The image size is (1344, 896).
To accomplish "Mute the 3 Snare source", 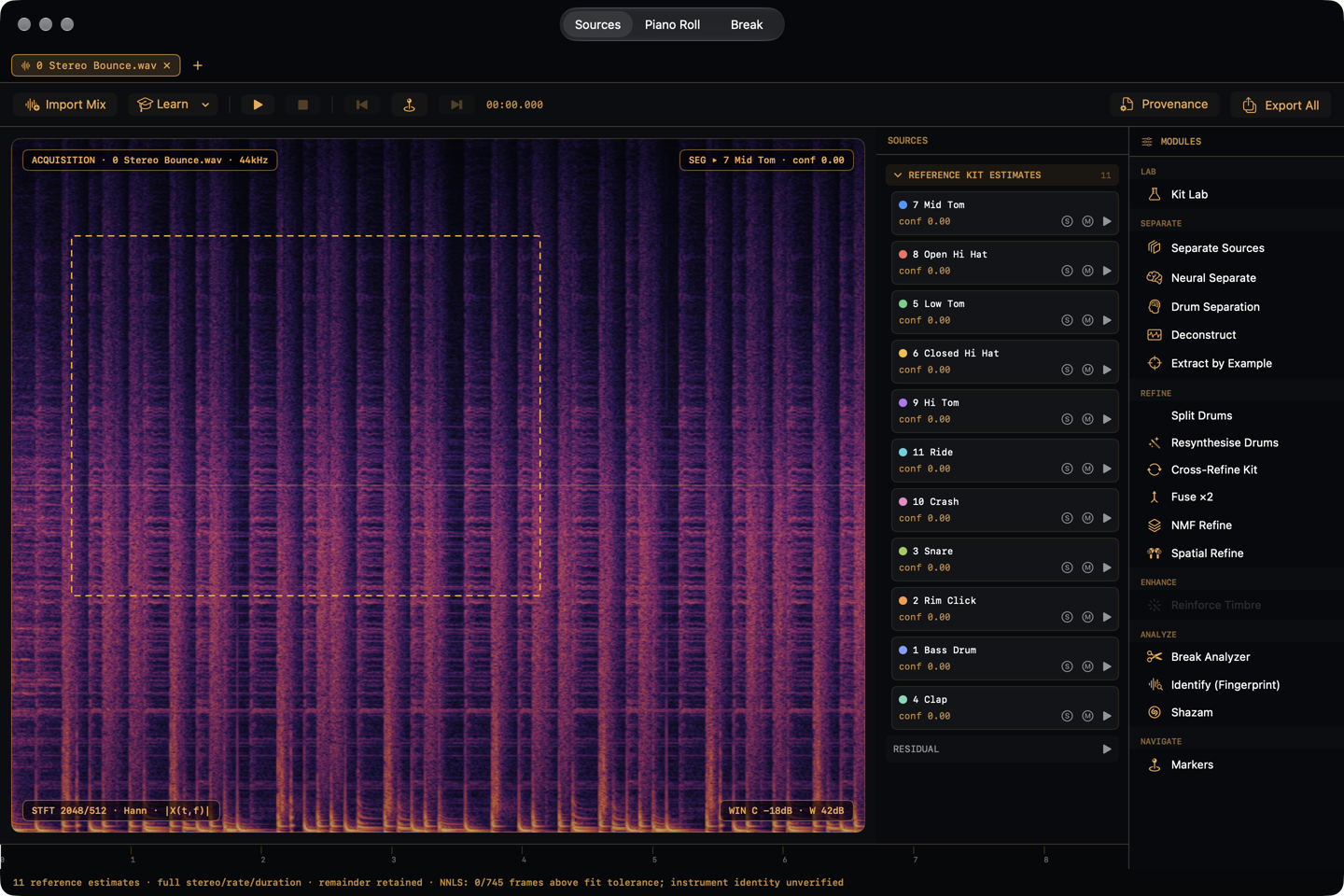I will tap(1087, 568).
